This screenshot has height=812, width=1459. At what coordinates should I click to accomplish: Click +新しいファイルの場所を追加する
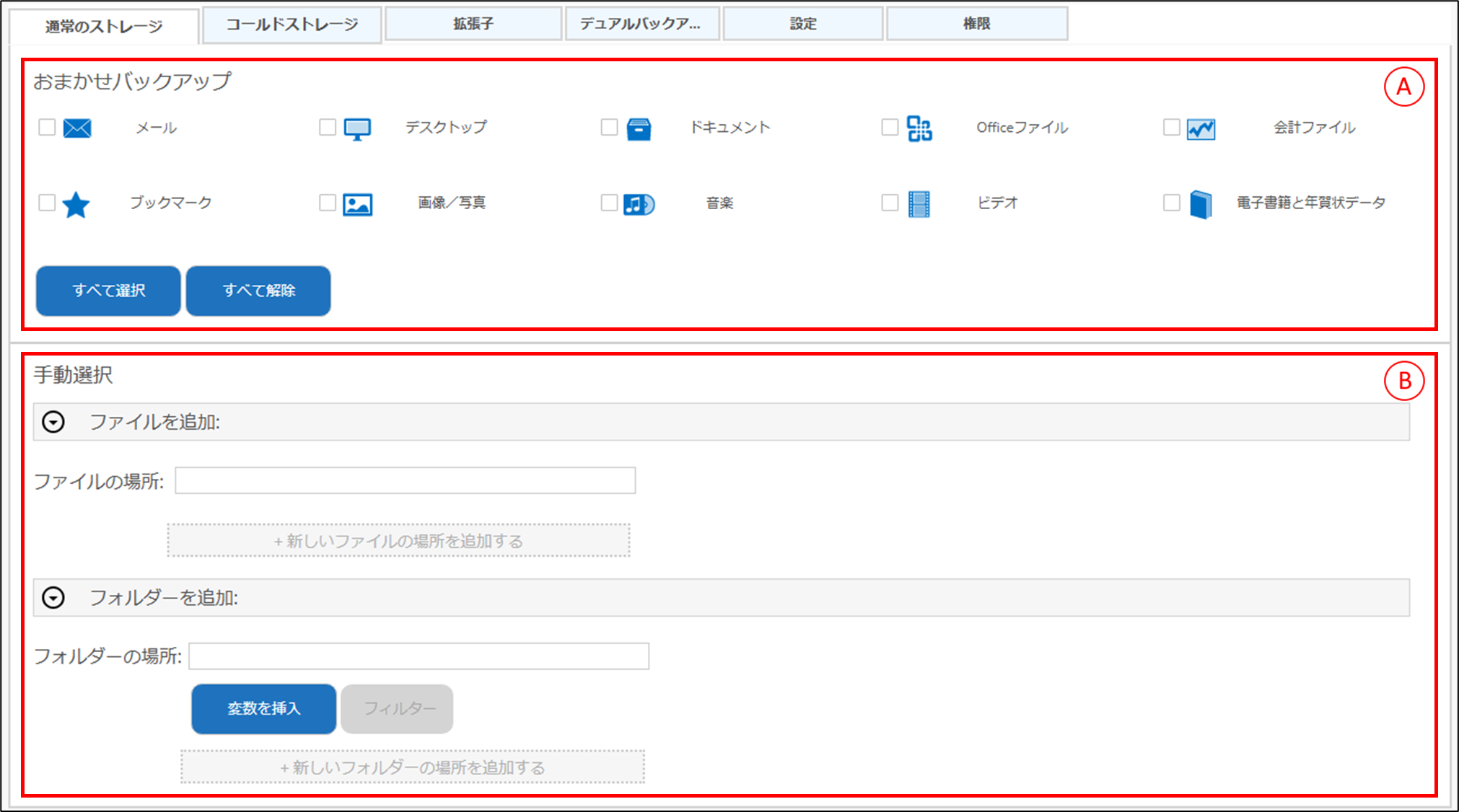[x=399, y=540]
